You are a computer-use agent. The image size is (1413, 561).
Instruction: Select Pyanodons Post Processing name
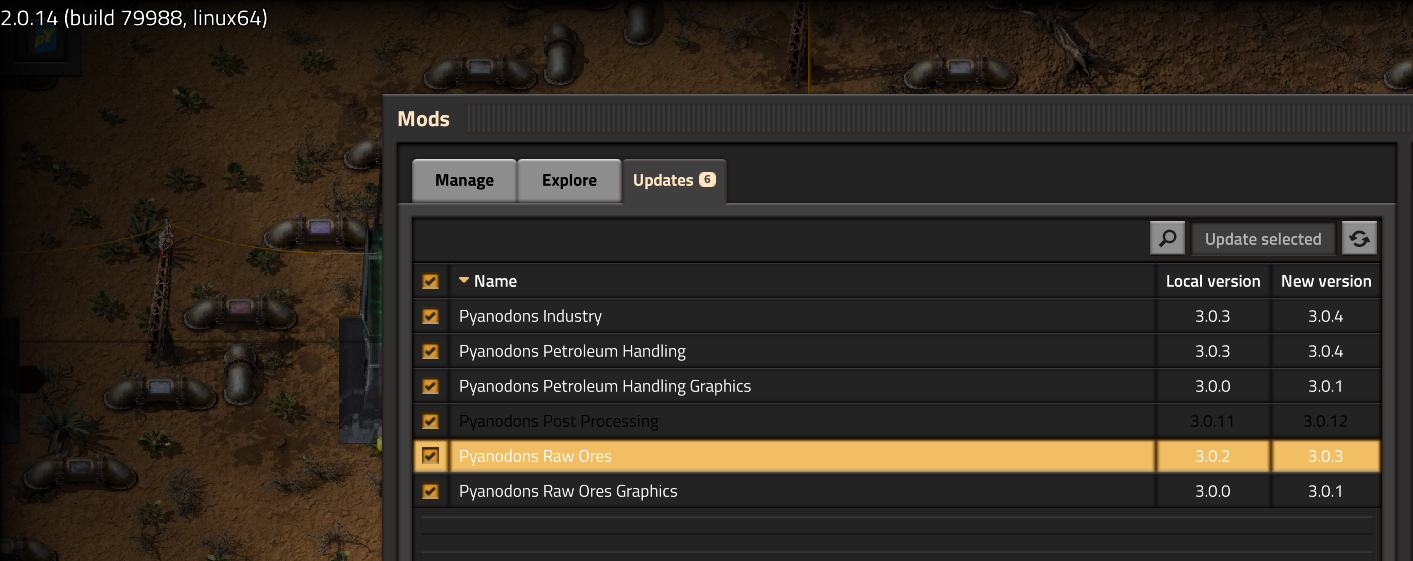[x=559, y=422]
